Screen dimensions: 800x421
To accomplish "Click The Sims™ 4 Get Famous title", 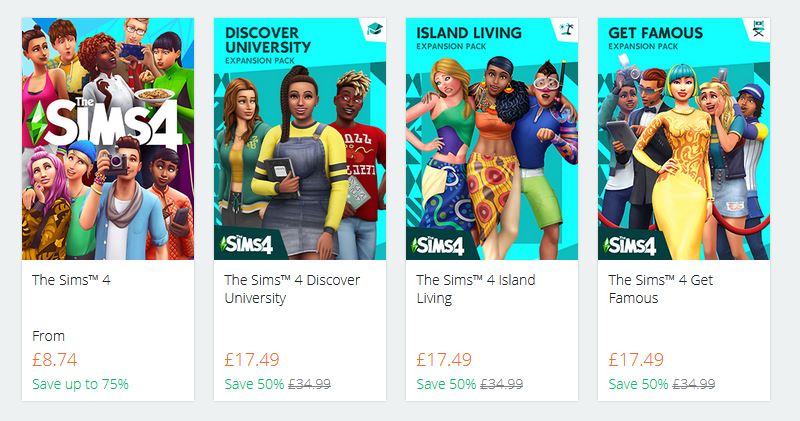I will [661, 289].
